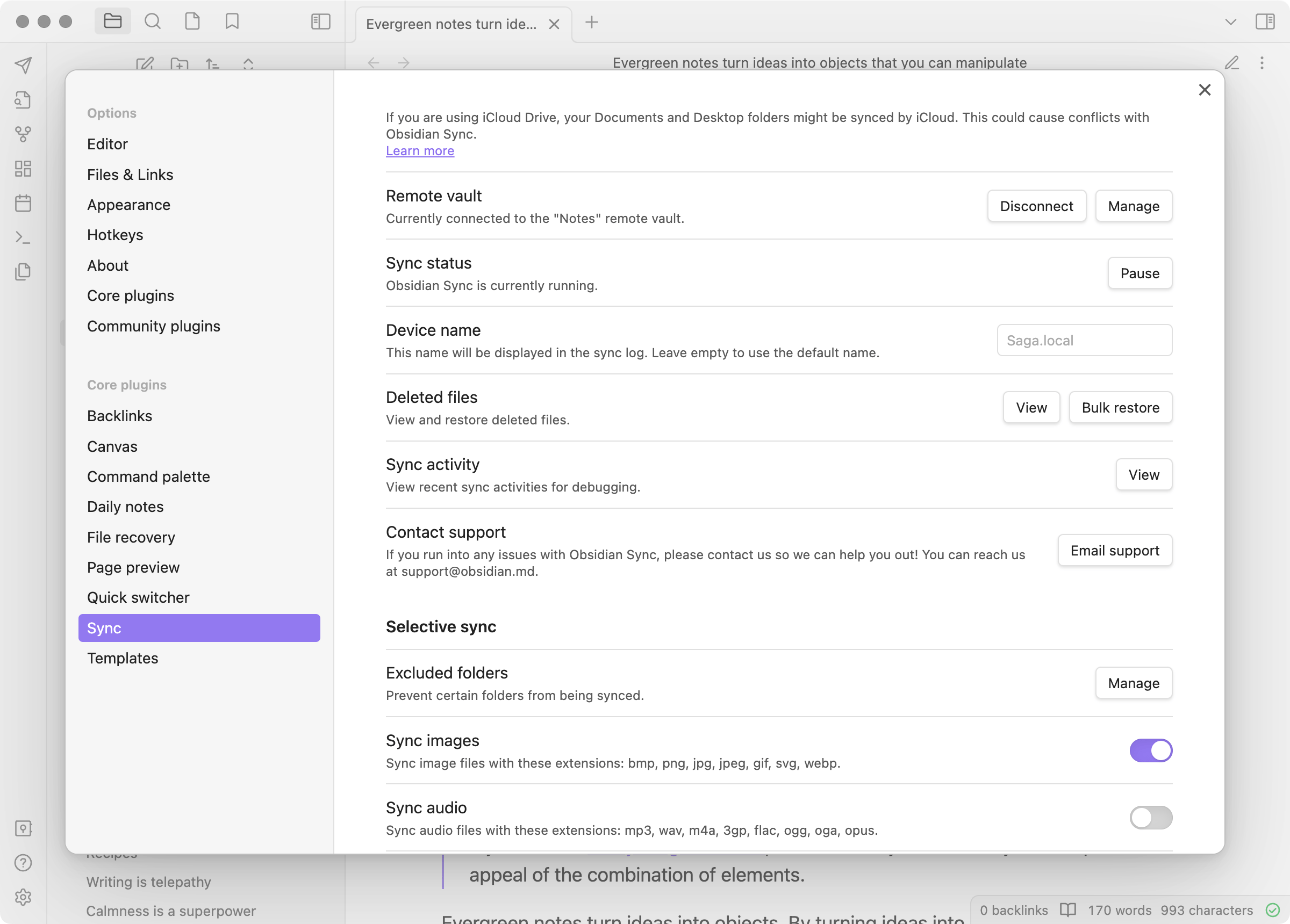Click Learn more iCloud sync link
The height and width of the screenshot is (924, 1290).
(420, 150)
